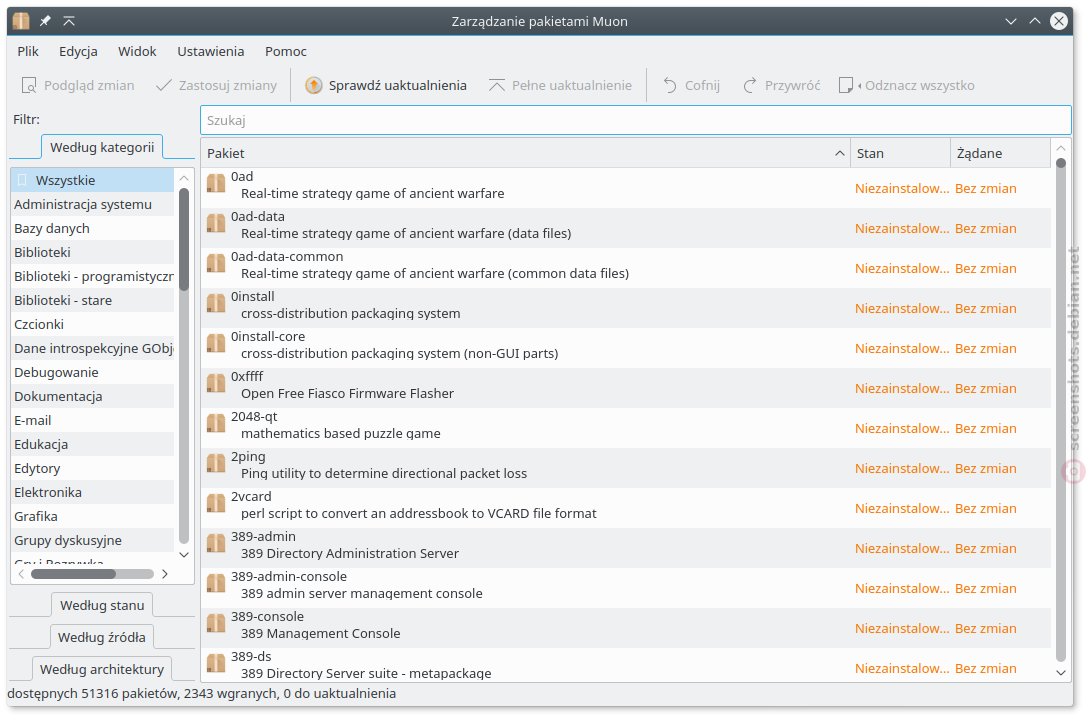Viewport: 1086px width, 719px height.
Task: Click the package icon for 0install
Action: (216, 303)
